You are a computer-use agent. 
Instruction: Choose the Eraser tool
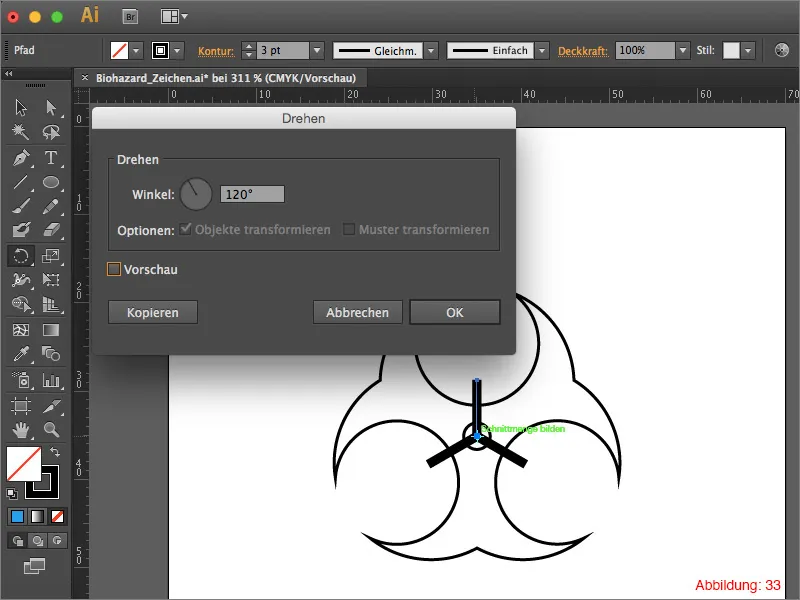[51, 230]
